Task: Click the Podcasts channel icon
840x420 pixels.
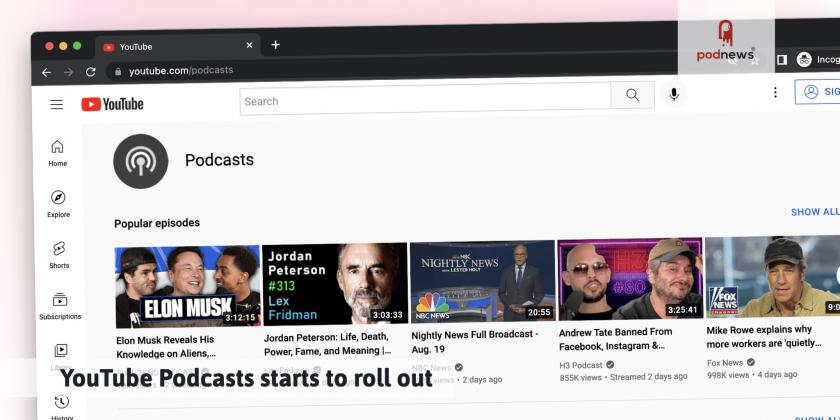Action: pyautogui.click(x=140, y=161)
